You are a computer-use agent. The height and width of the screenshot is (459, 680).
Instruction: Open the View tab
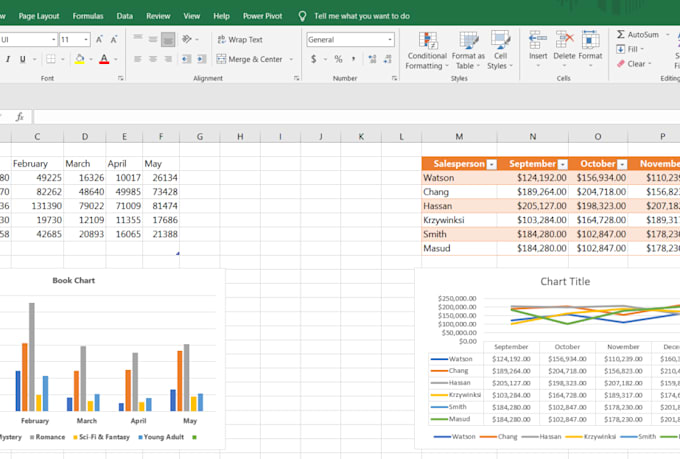191,16
